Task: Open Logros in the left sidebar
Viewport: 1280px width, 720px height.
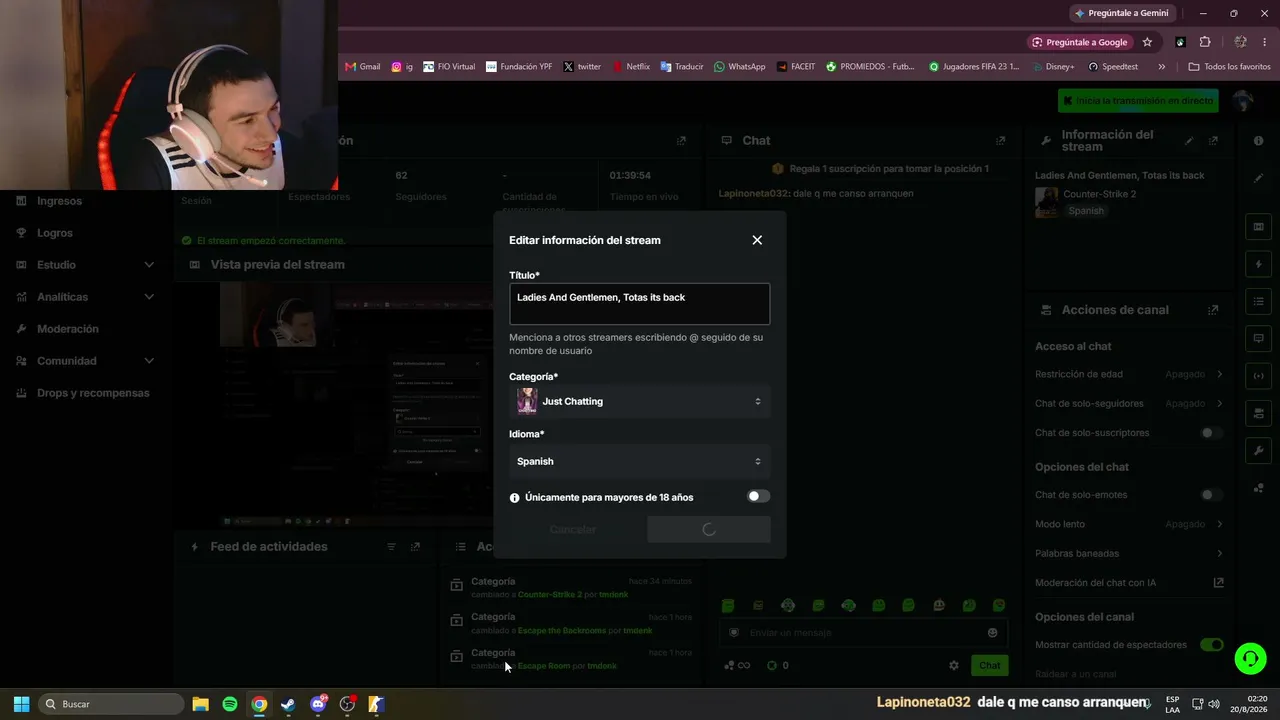Action: 55,233
